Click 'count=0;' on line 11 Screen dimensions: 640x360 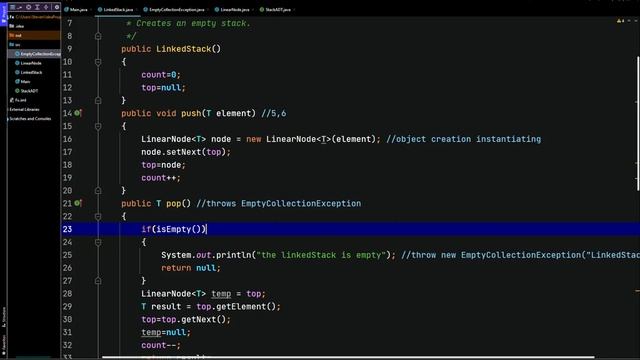(x=161, y=75)
